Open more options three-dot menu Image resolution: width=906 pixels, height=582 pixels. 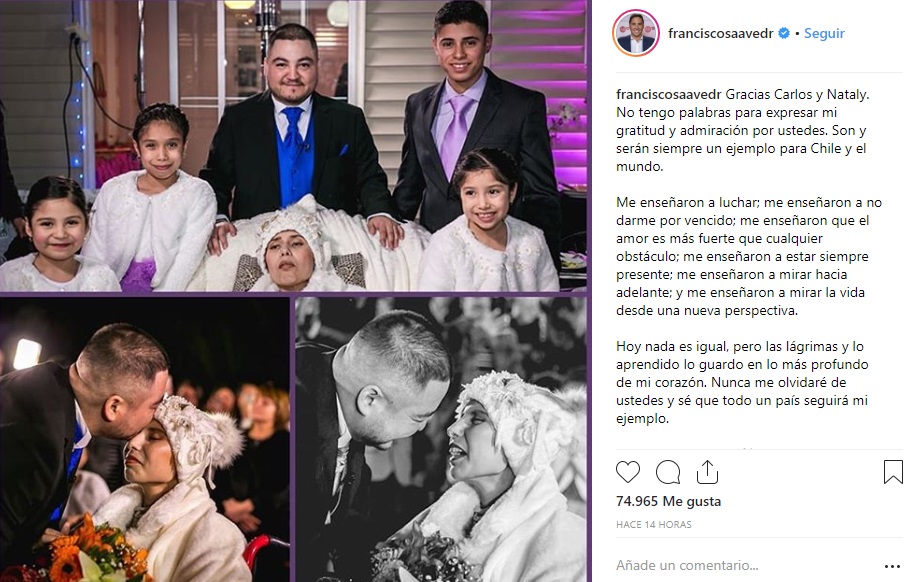click(x=892, y=566)
